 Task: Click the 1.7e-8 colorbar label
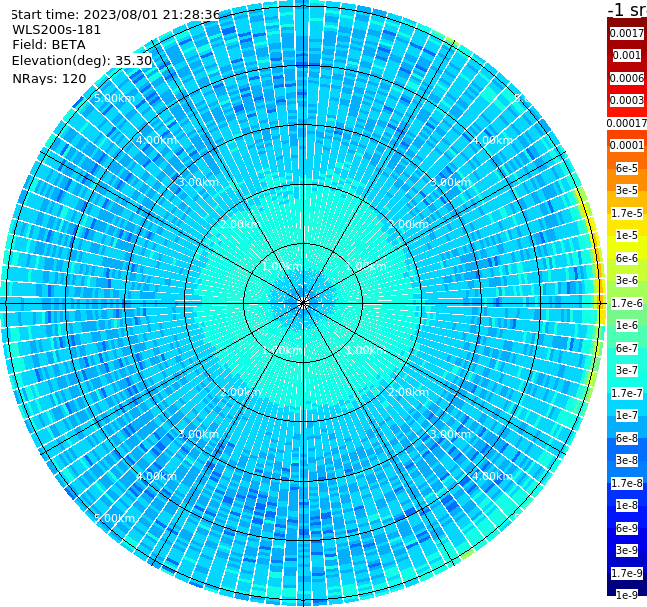[x=627, y=483]
